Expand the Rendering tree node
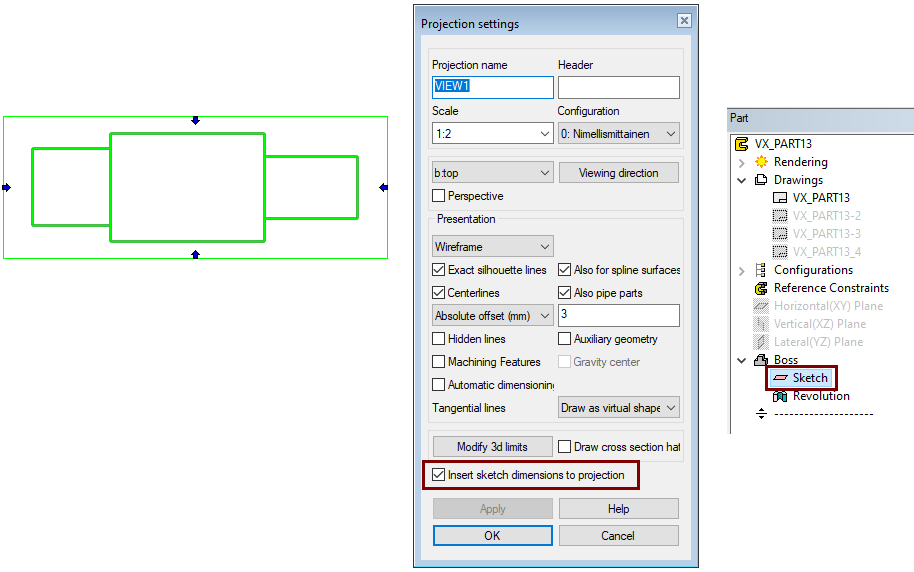This screenshot has height=572, width=914. coord(741,162)
